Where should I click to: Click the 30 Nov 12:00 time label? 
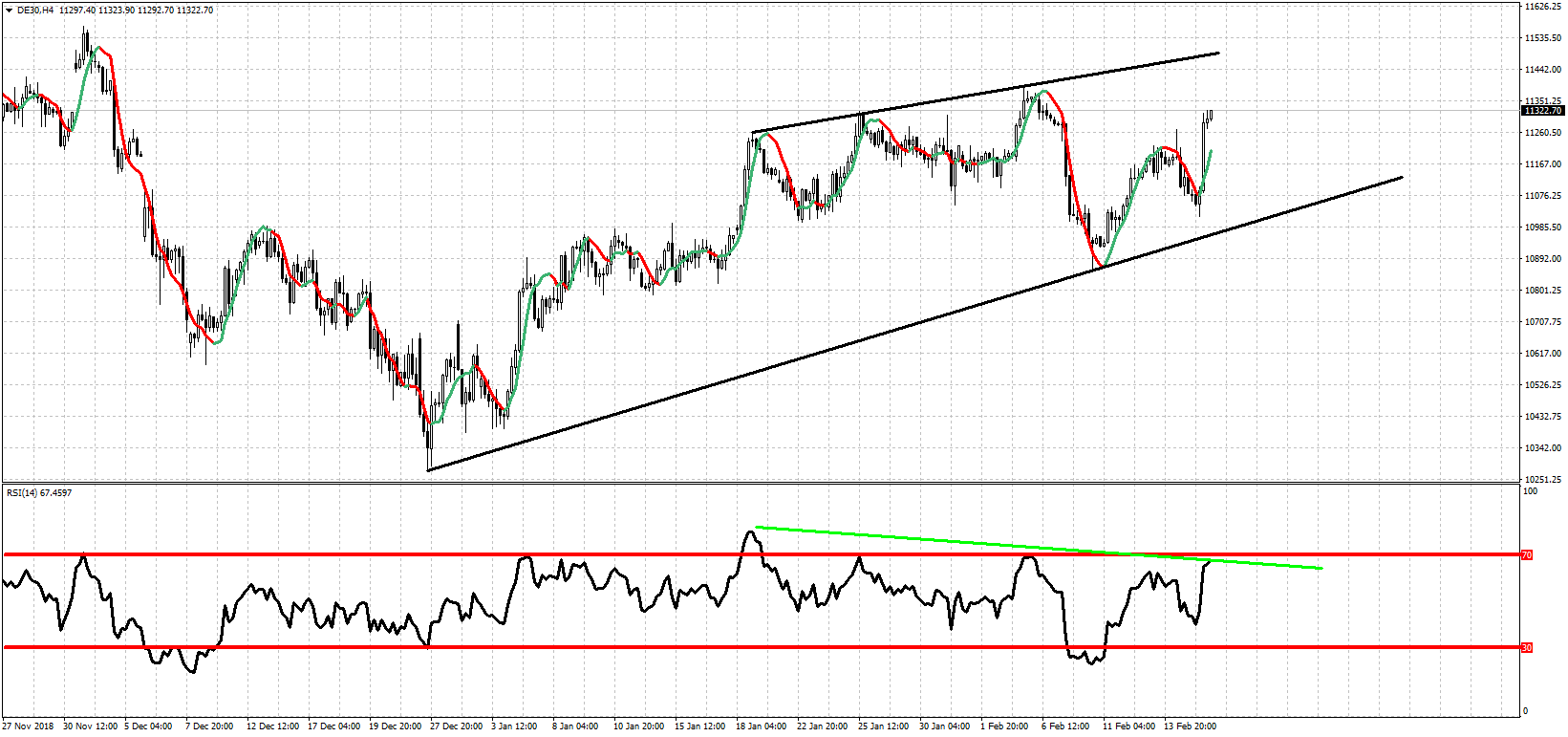(x=91, y=726)
